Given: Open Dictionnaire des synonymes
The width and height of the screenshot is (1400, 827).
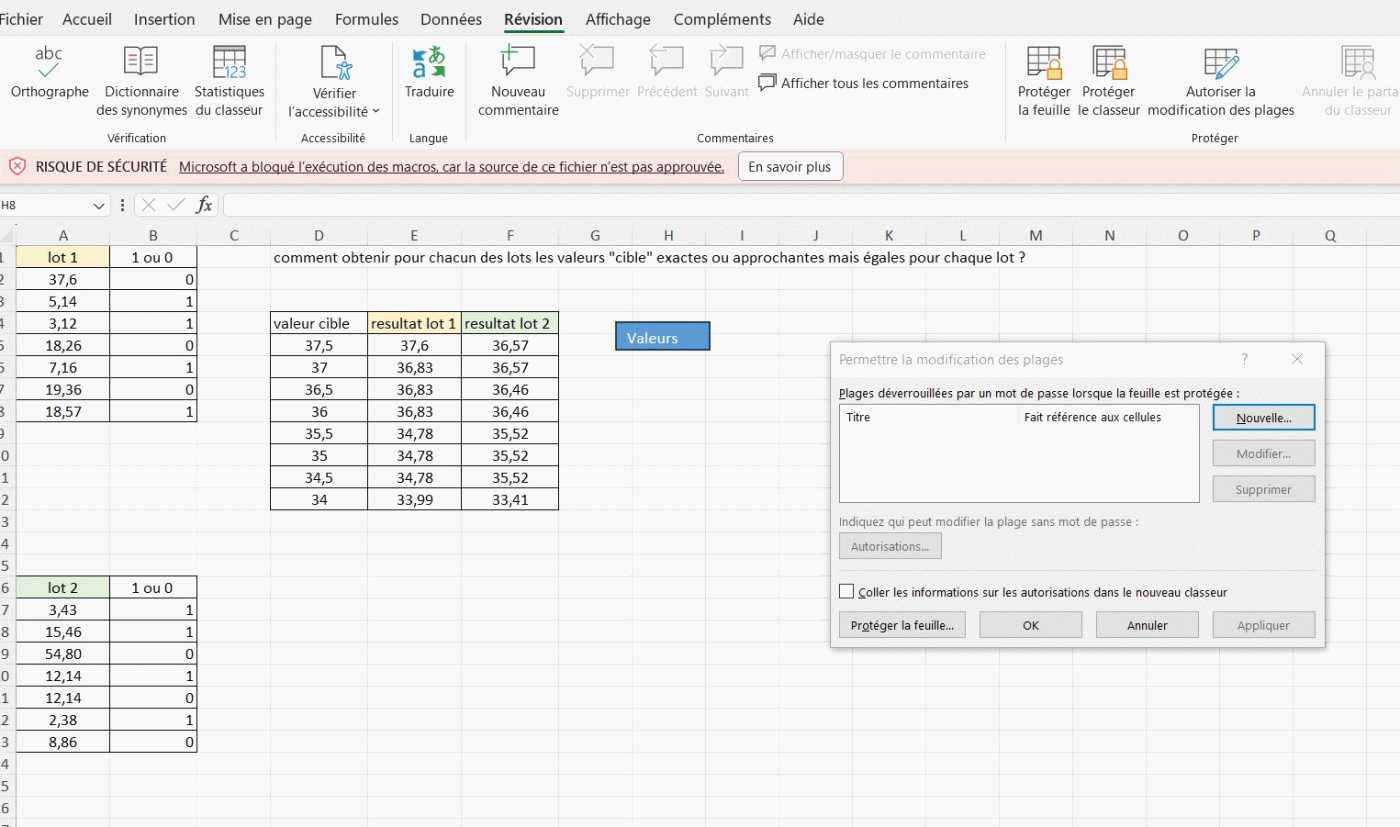Looking at the screenshot, I should (141, 62).
